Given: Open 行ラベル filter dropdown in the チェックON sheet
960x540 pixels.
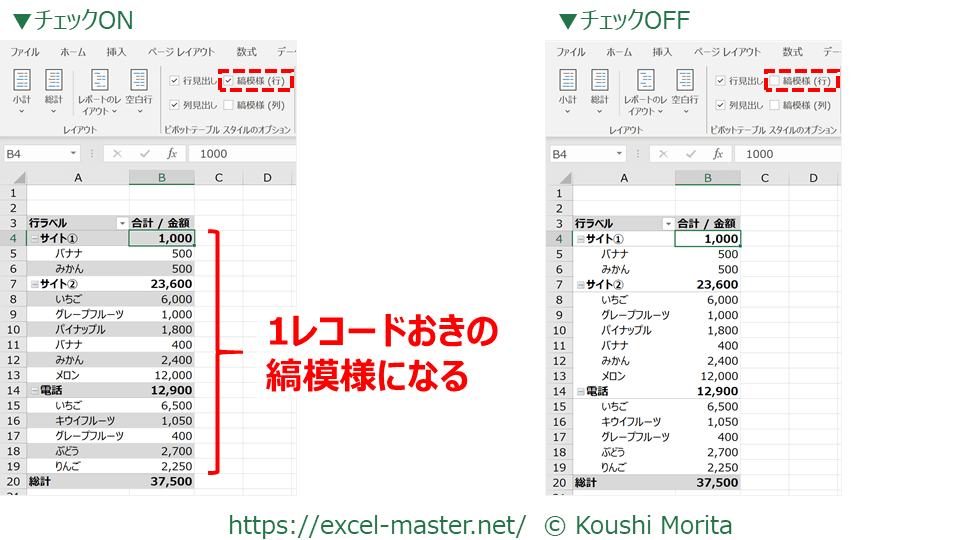Looking at the screenshot, I should tap(122, 224).
